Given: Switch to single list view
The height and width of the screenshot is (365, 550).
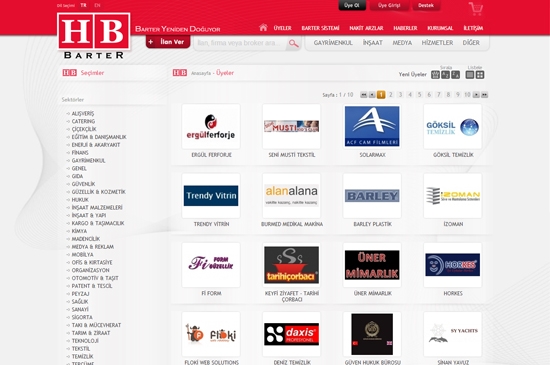Looking at the screenshot, I should coord(470,75).
